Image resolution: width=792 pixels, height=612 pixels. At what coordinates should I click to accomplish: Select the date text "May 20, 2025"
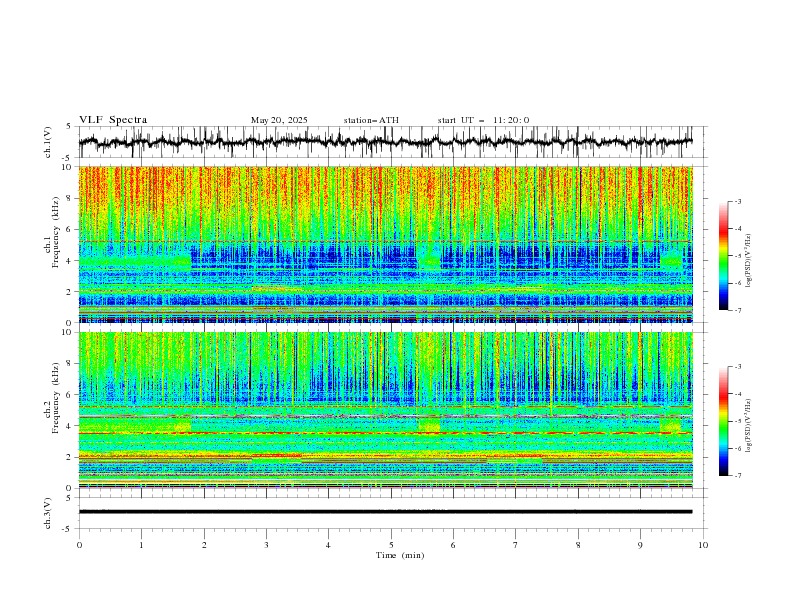(279, 120)
